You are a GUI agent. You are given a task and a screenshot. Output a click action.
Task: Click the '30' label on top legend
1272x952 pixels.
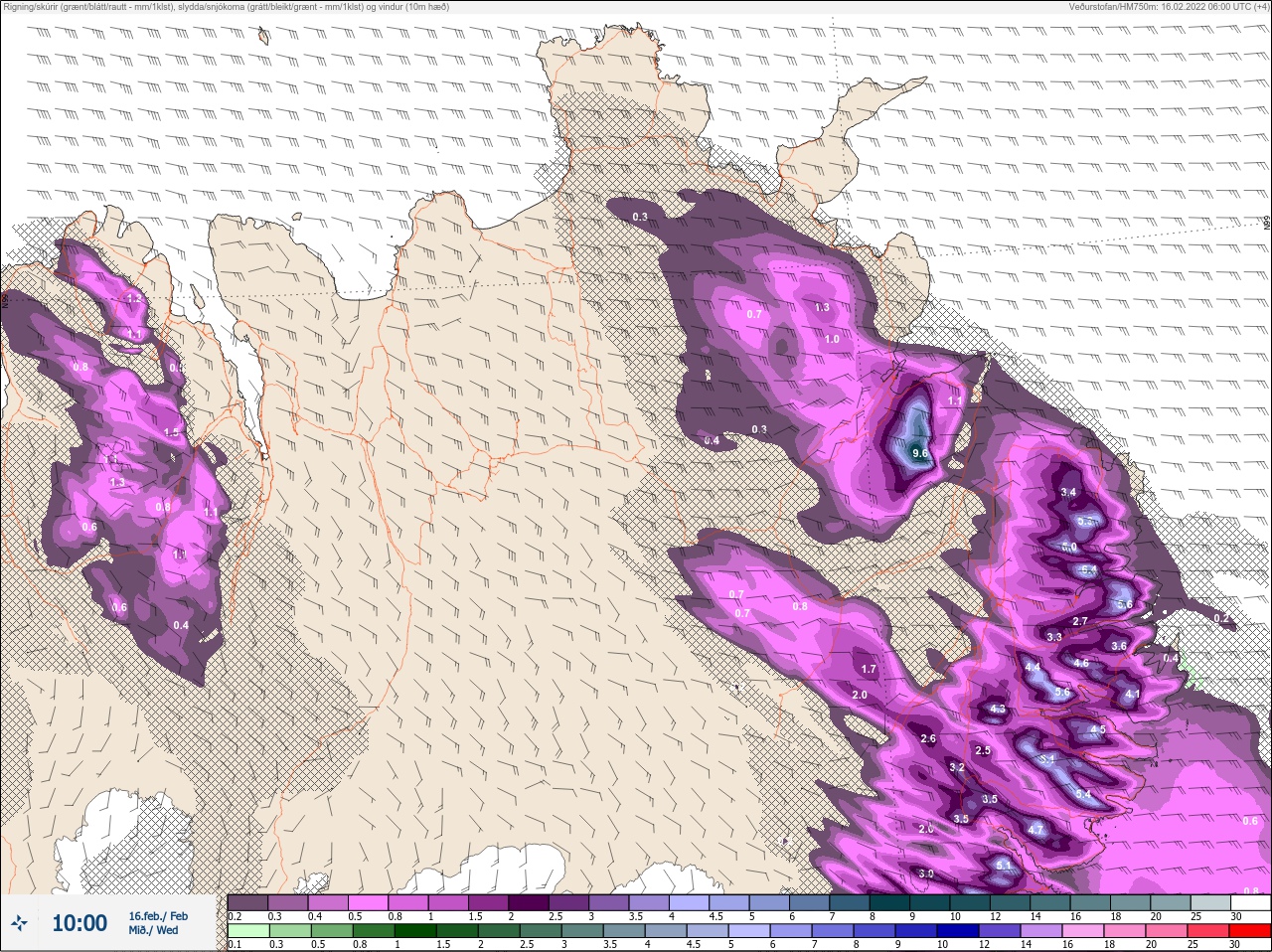(1235, 916)
